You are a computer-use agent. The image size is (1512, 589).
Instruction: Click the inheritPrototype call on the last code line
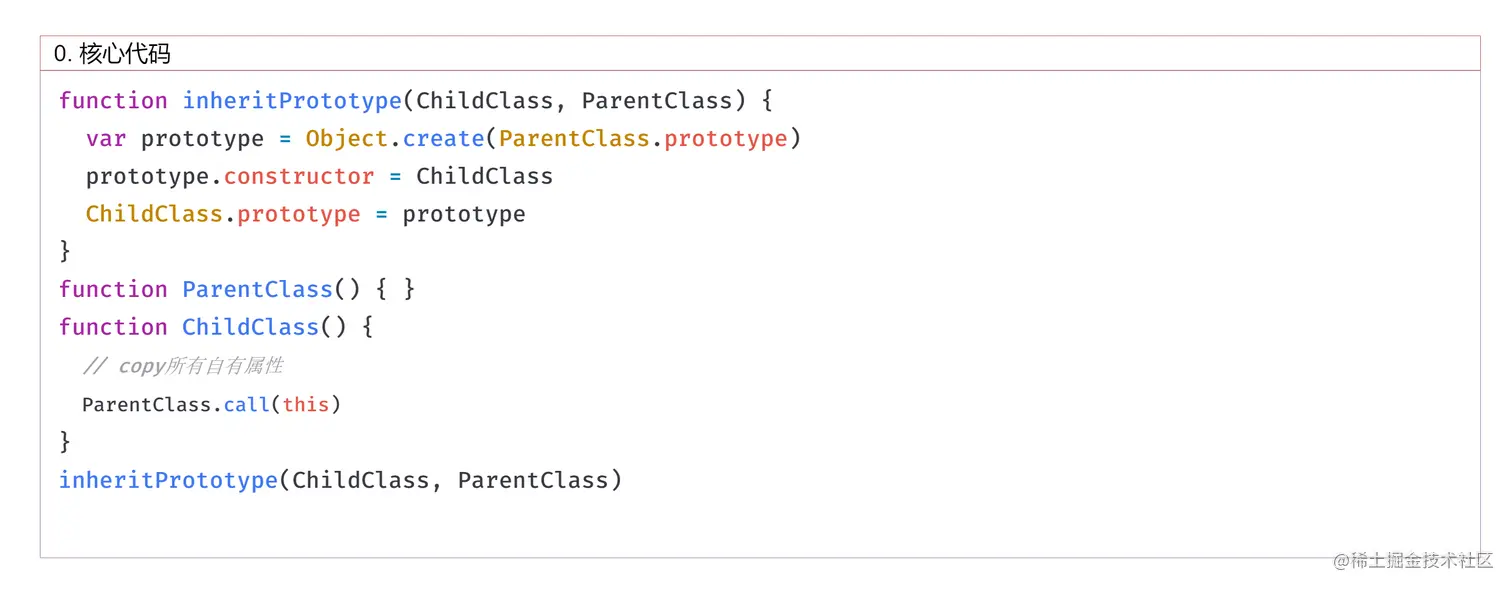(168, 481)
